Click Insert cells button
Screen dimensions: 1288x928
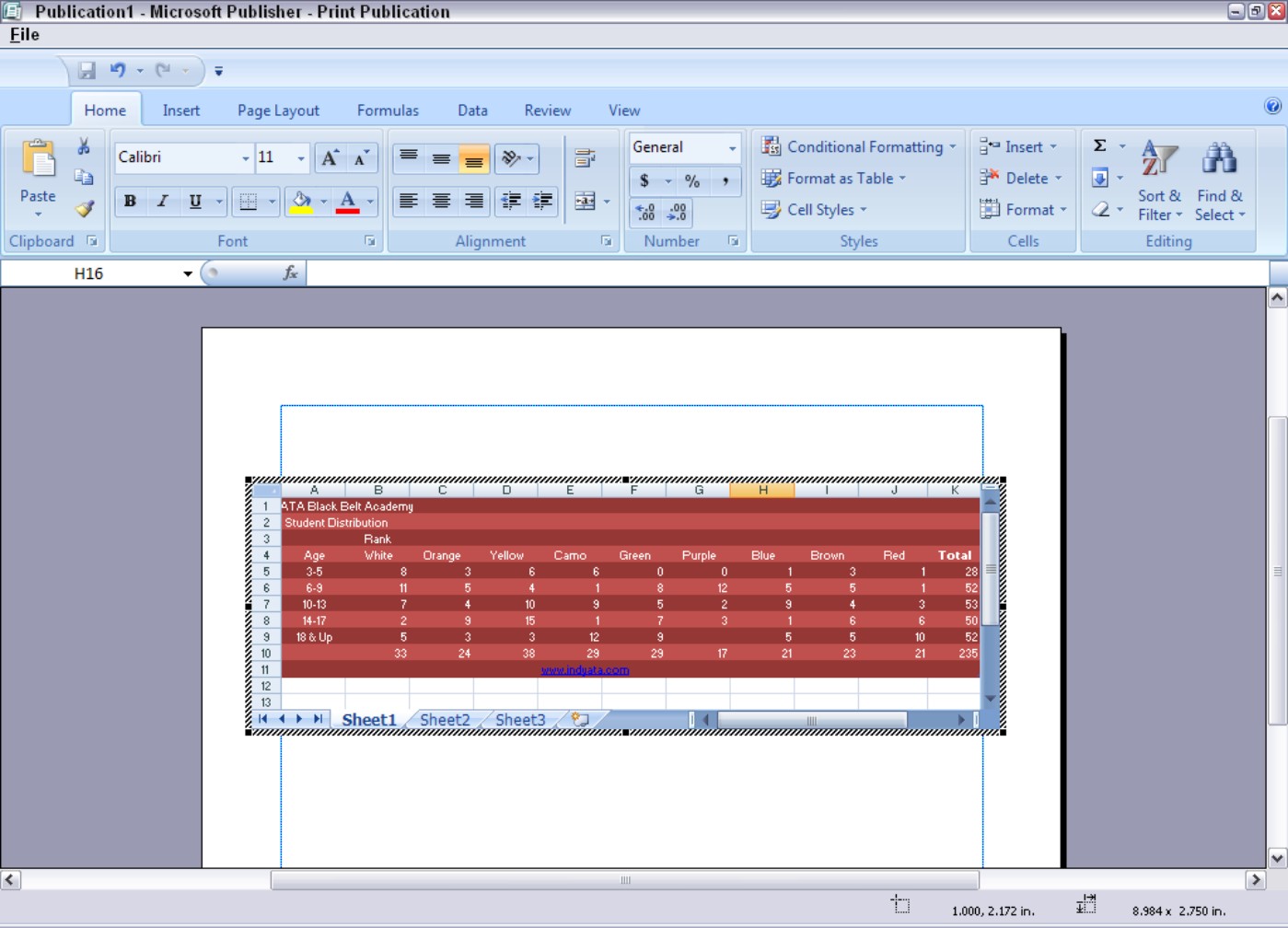pyautogui.click(x=1018, y=147)
